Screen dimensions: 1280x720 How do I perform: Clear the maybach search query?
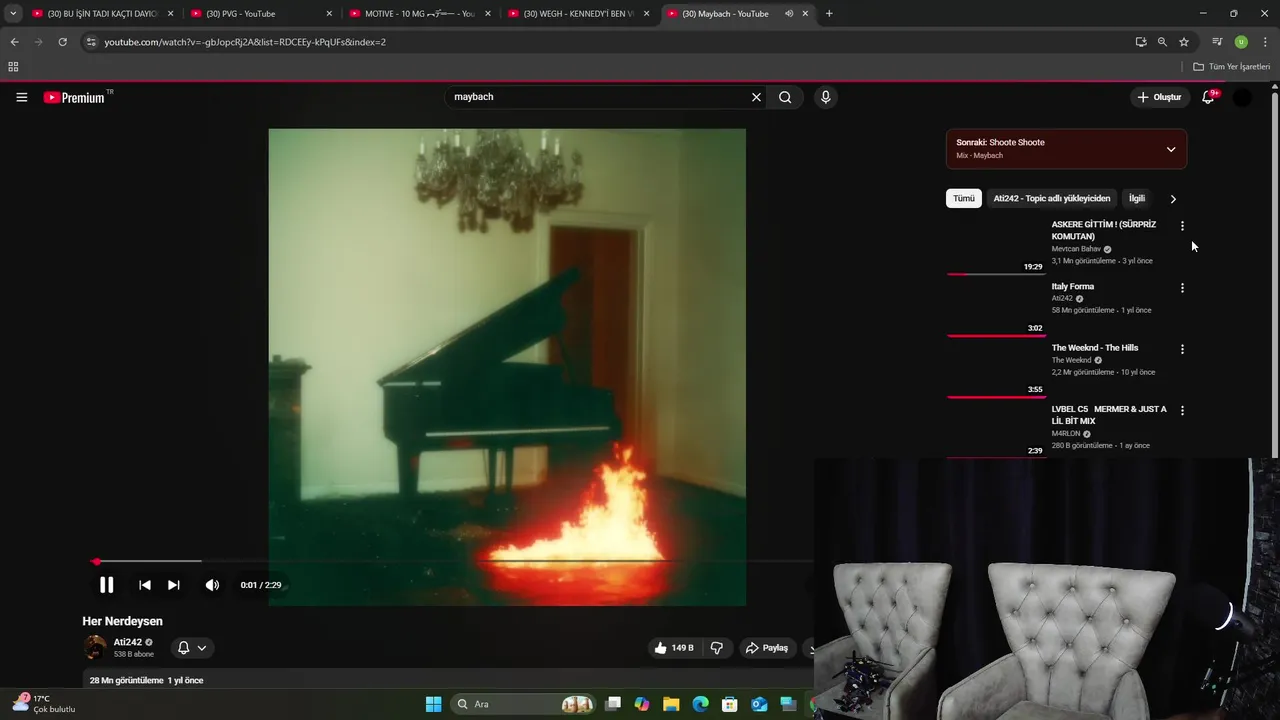pos(756,97)
